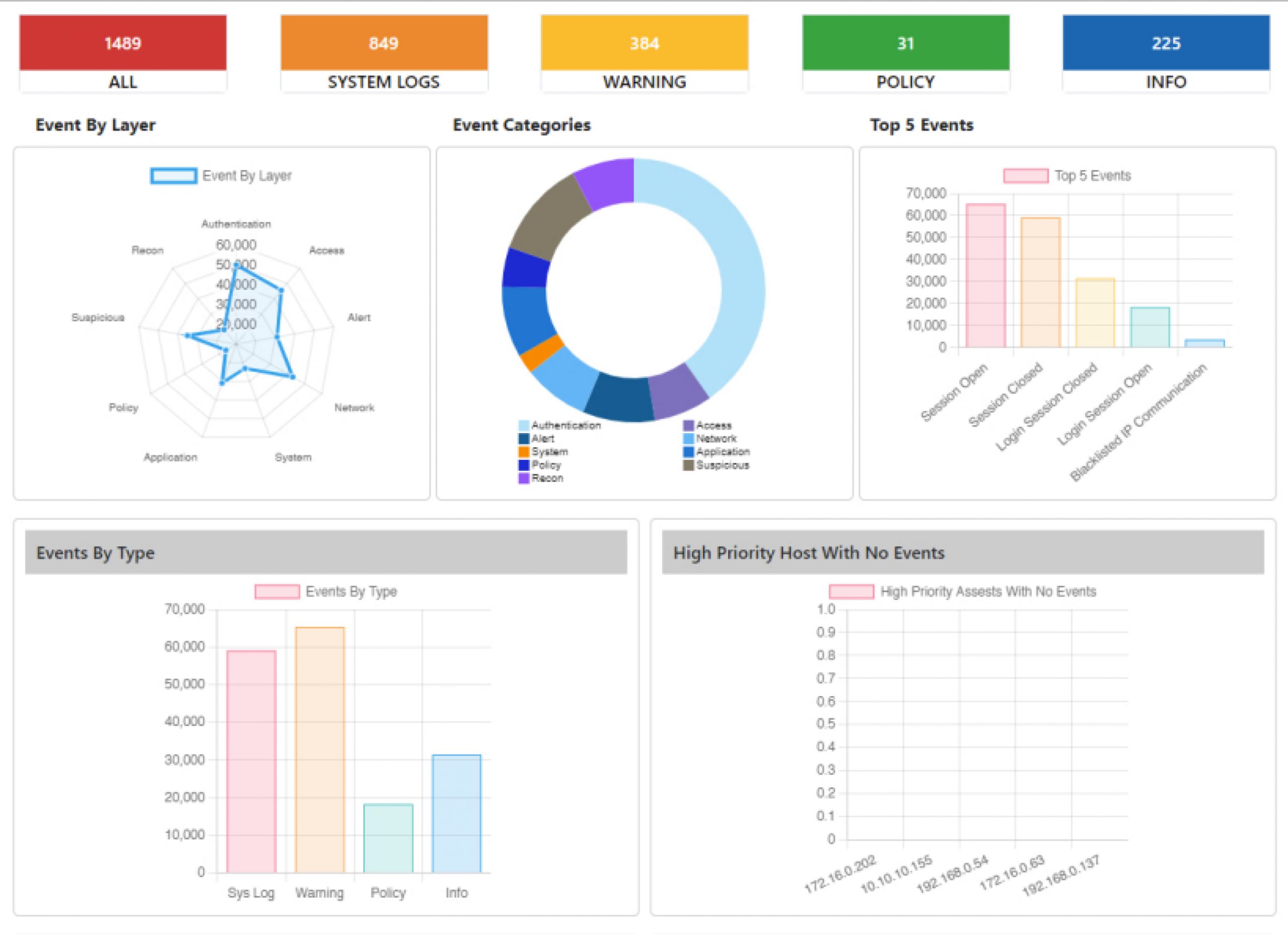Viewport: 1288px width, 934px height.
Task: Toggle Suspicious in donut legend
Action: click(716, 465)
